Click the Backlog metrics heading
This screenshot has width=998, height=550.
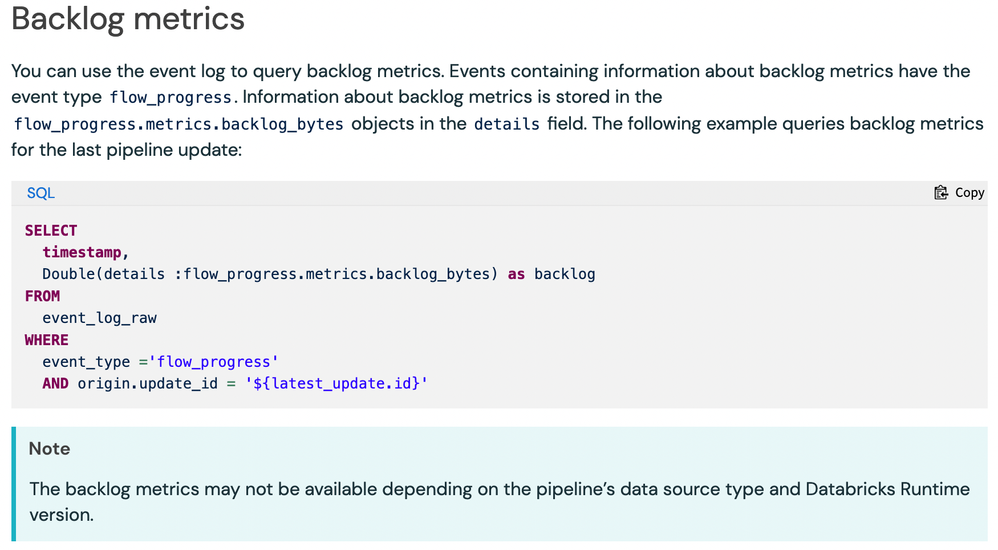tap(128, 18)
